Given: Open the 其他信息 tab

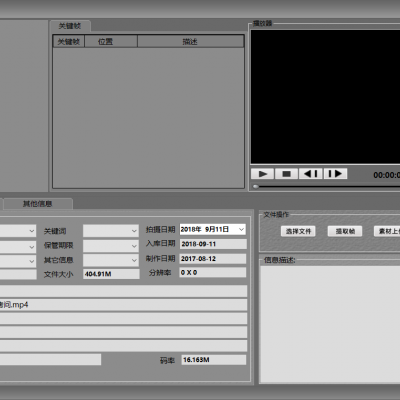Looking at the screenshot, I should click(x=38, y=204).
